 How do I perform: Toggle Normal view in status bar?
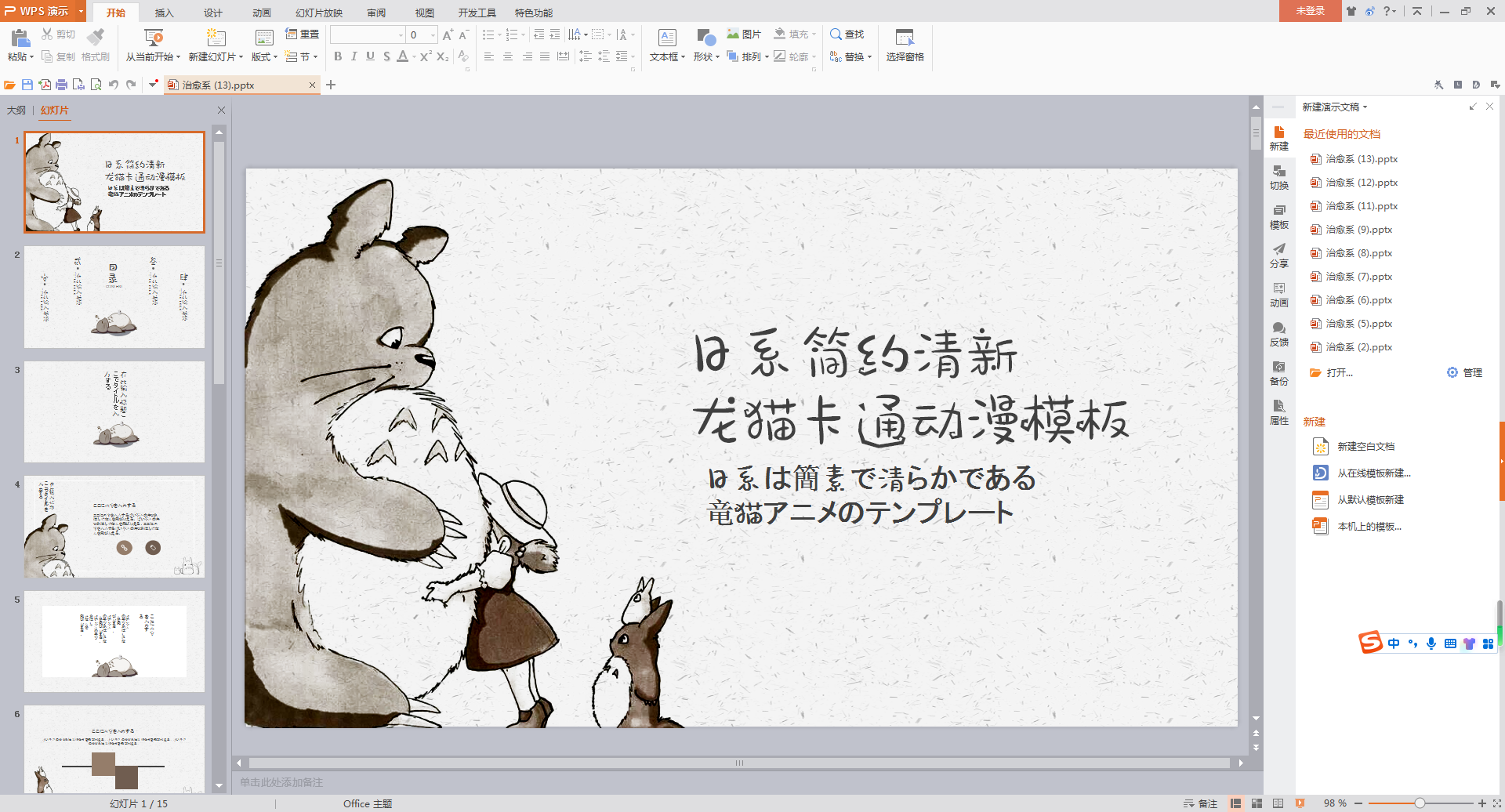pos(1236,803)
